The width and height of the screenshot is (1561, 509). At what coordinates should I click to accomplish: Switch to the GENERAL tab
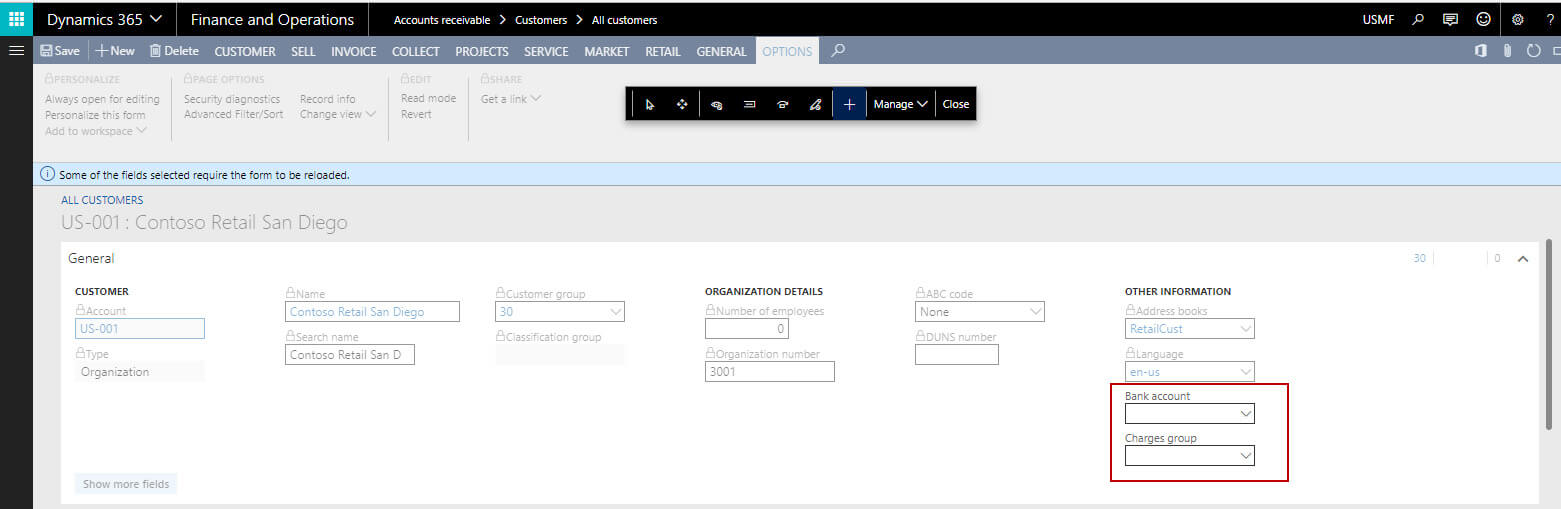pos(721,51)
